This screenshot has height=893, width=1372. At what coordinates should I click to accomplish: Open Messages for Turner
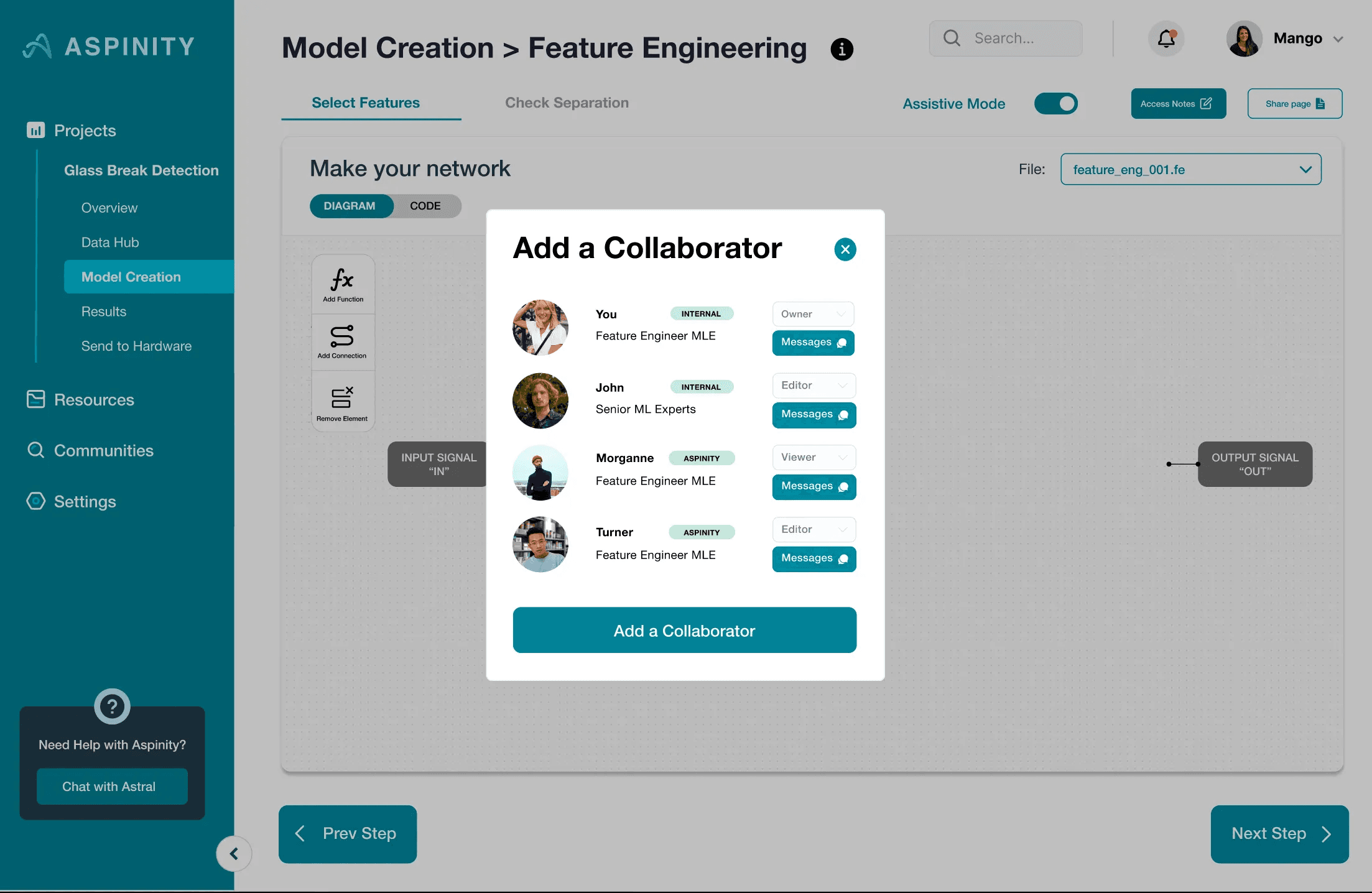click(x=813, y=558)
